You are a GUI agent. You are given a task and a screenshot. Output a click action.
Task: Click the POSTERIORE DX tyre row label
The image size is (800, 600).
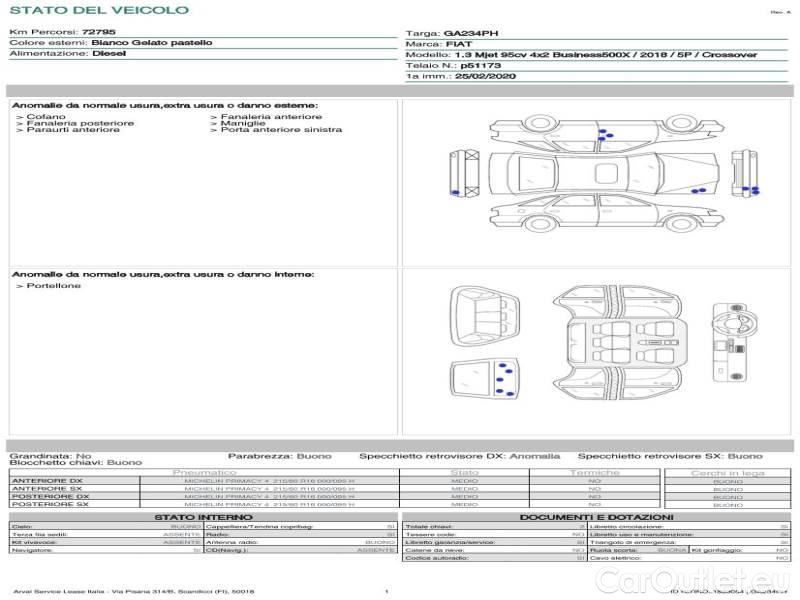50,496
